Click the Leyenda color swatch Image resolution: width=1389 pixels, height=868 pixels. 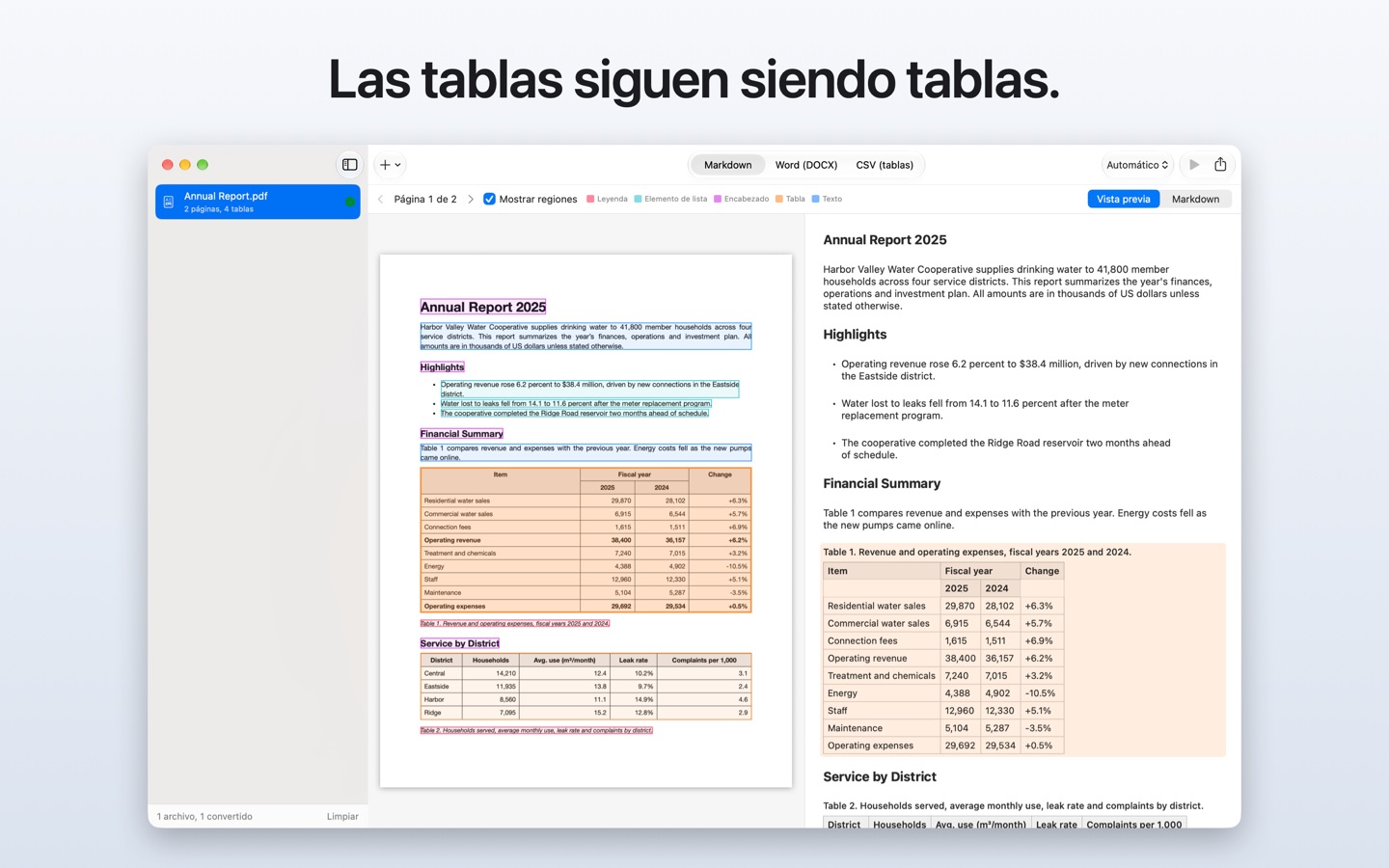pos(590,200)
